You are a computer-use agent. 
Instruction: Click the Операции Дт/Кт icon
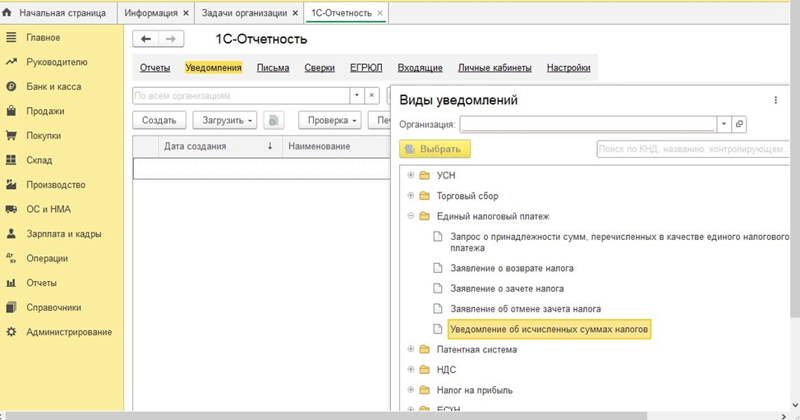click(x=11, y=258)
